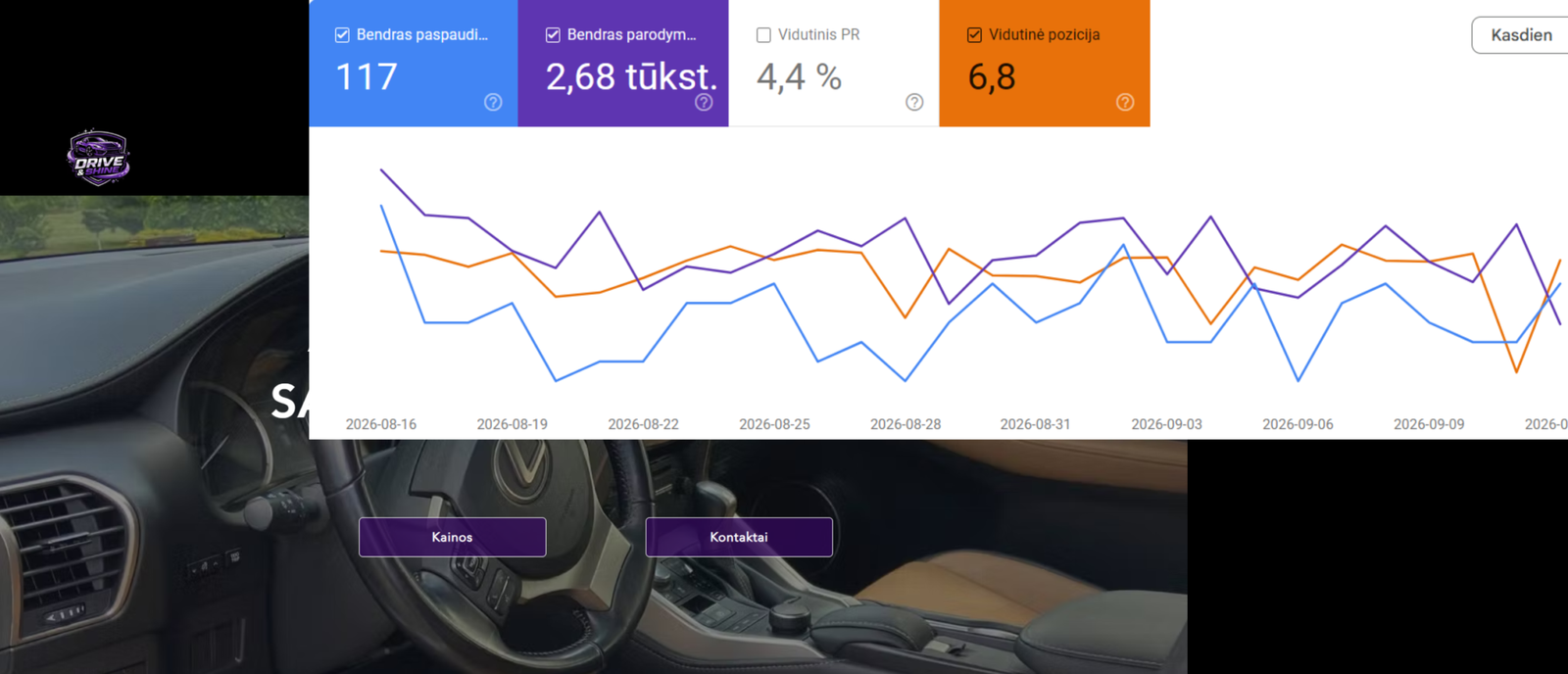
Task: Uncheck the Bendras parodymai checkbox
Action: 553,35
